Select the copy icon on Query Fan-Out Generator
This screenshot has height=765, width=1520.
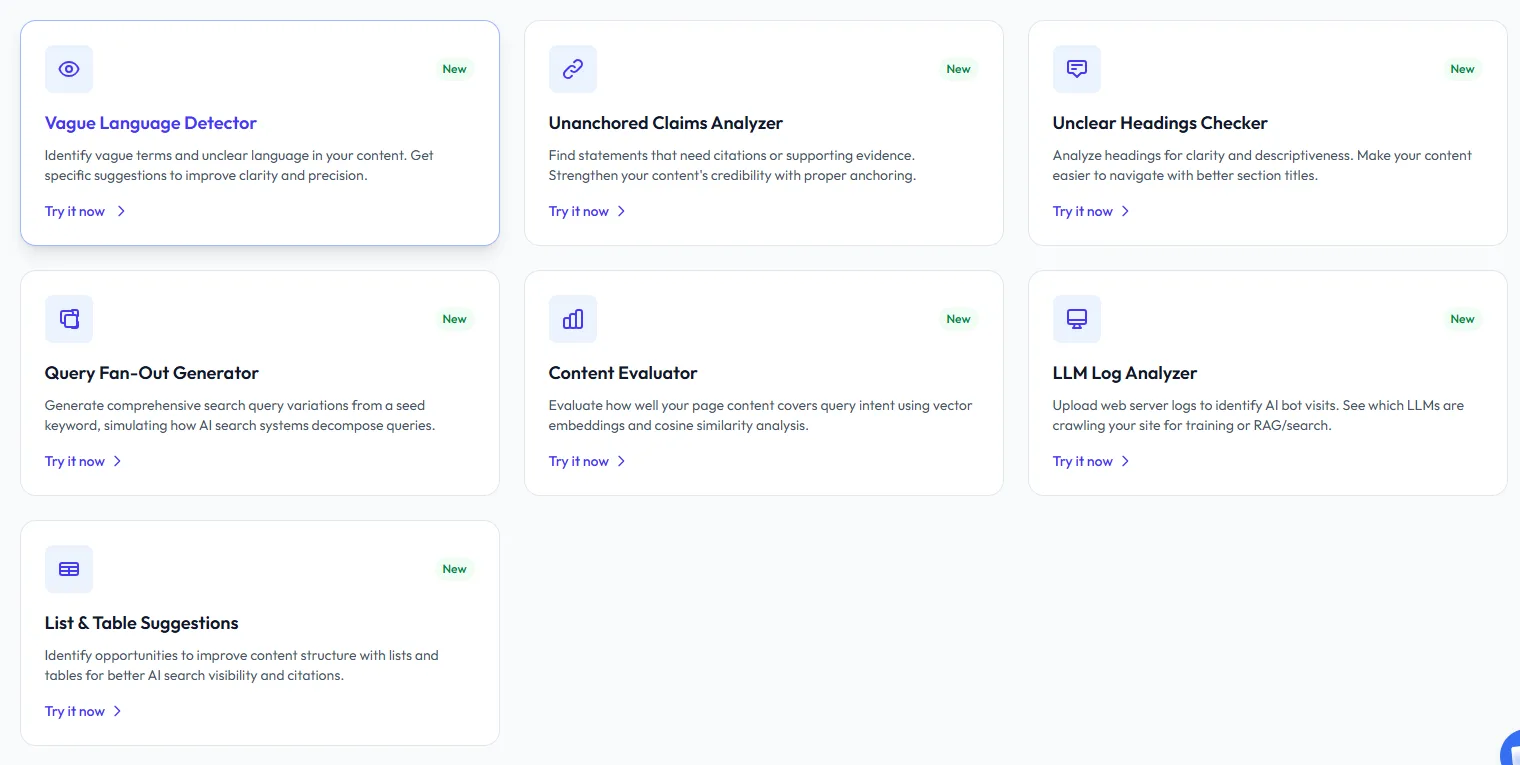[x=68, y=319]
